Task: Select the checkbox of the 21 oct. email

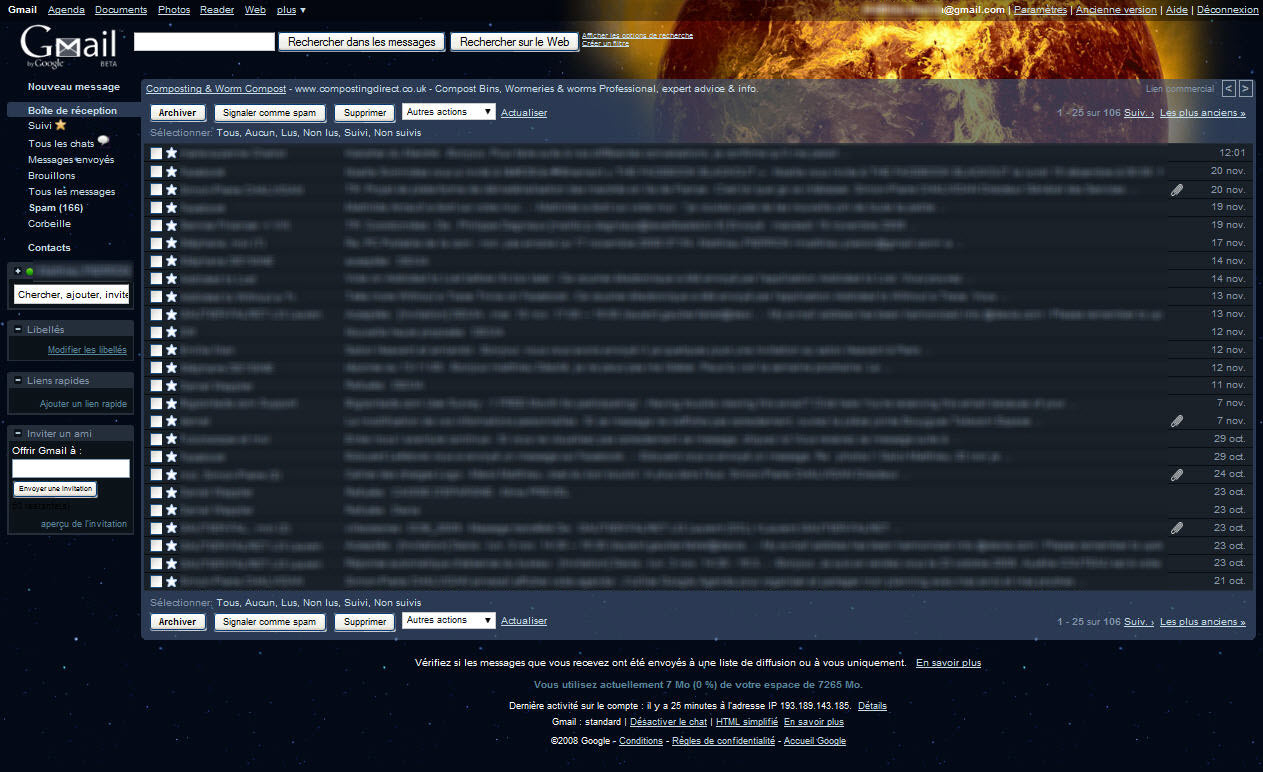Action: [156, 581]
